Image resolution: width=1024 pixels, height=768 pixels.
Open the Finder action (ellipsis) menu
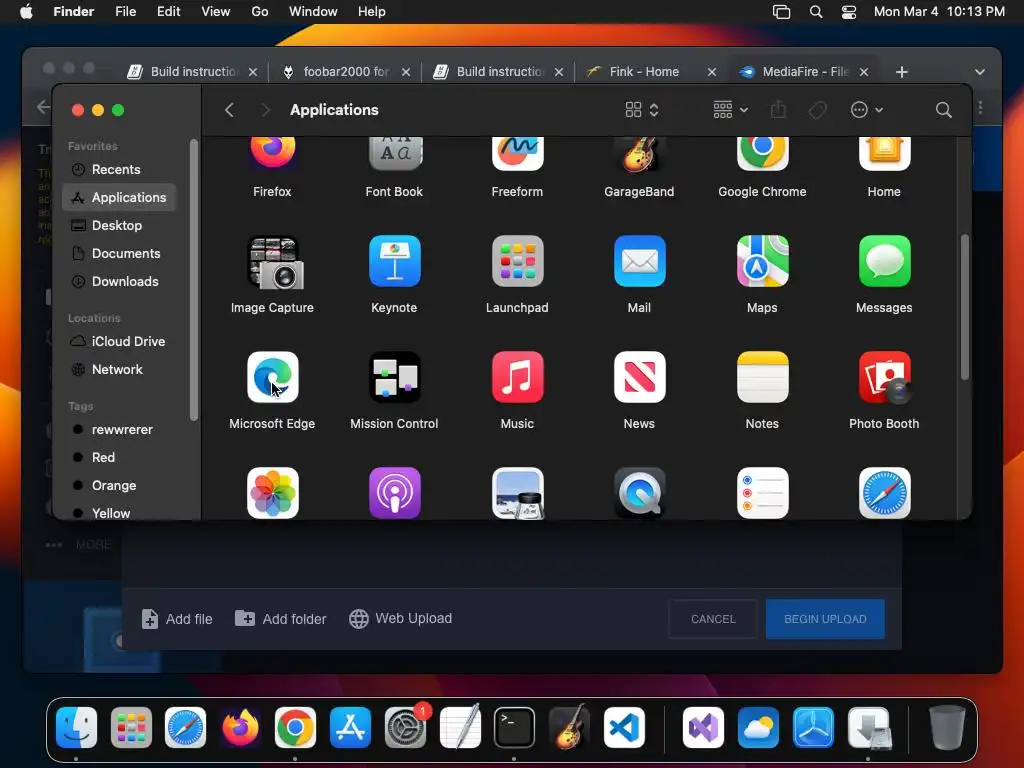867,110
